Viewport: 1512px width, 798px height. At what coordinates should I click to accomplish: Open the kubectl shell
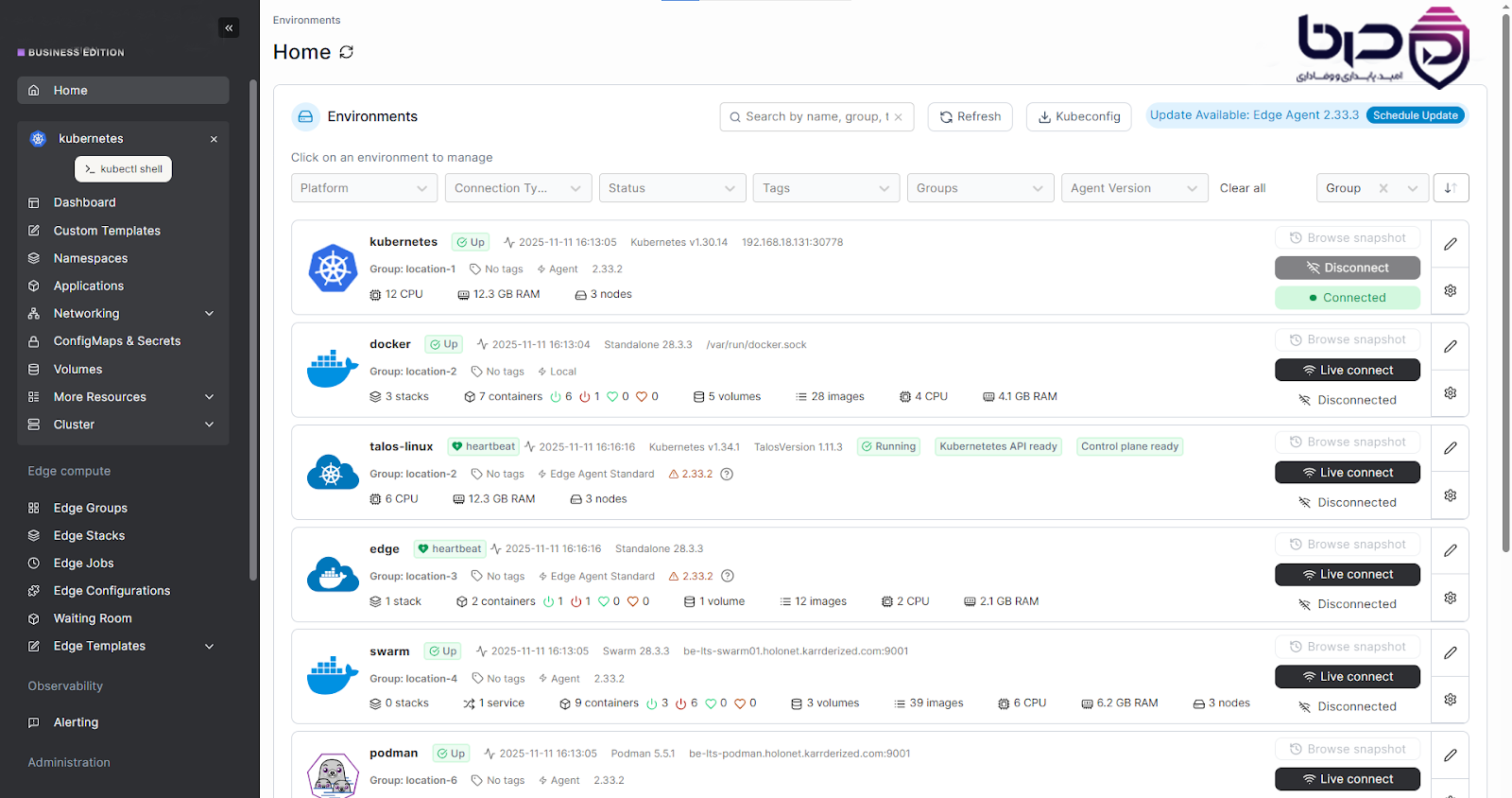click(124, 169)
